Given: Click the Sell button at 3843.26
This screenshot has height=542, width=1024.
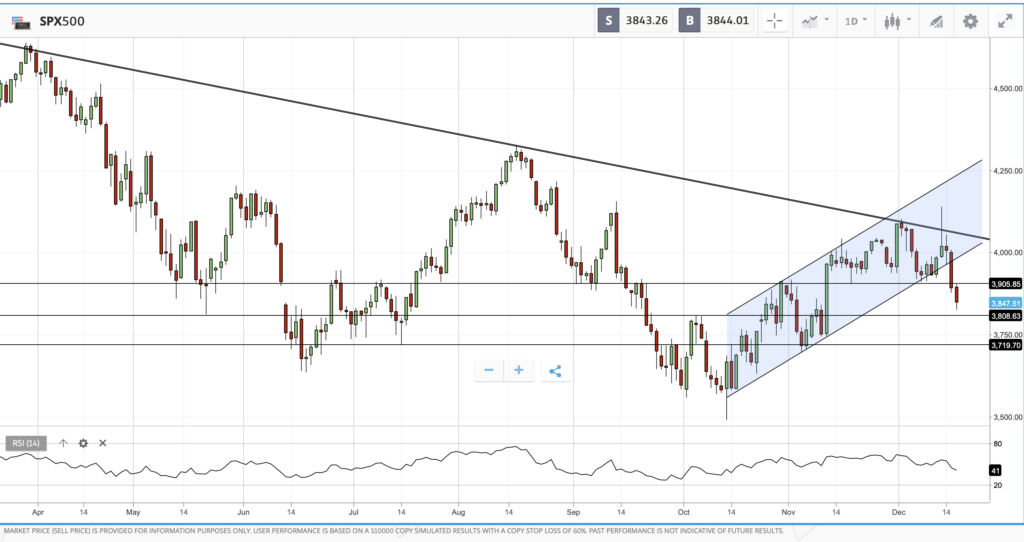Looking at the screenshot, I should 634,20.
